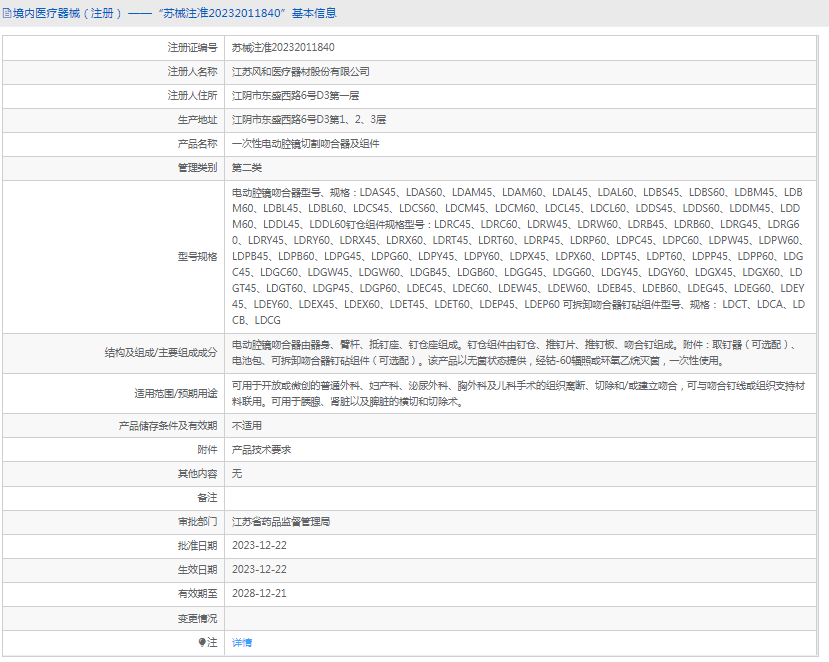Viewport: 829px width, 662px height.
Task: Click the 管理类别 row label
Action: (197, 168)
